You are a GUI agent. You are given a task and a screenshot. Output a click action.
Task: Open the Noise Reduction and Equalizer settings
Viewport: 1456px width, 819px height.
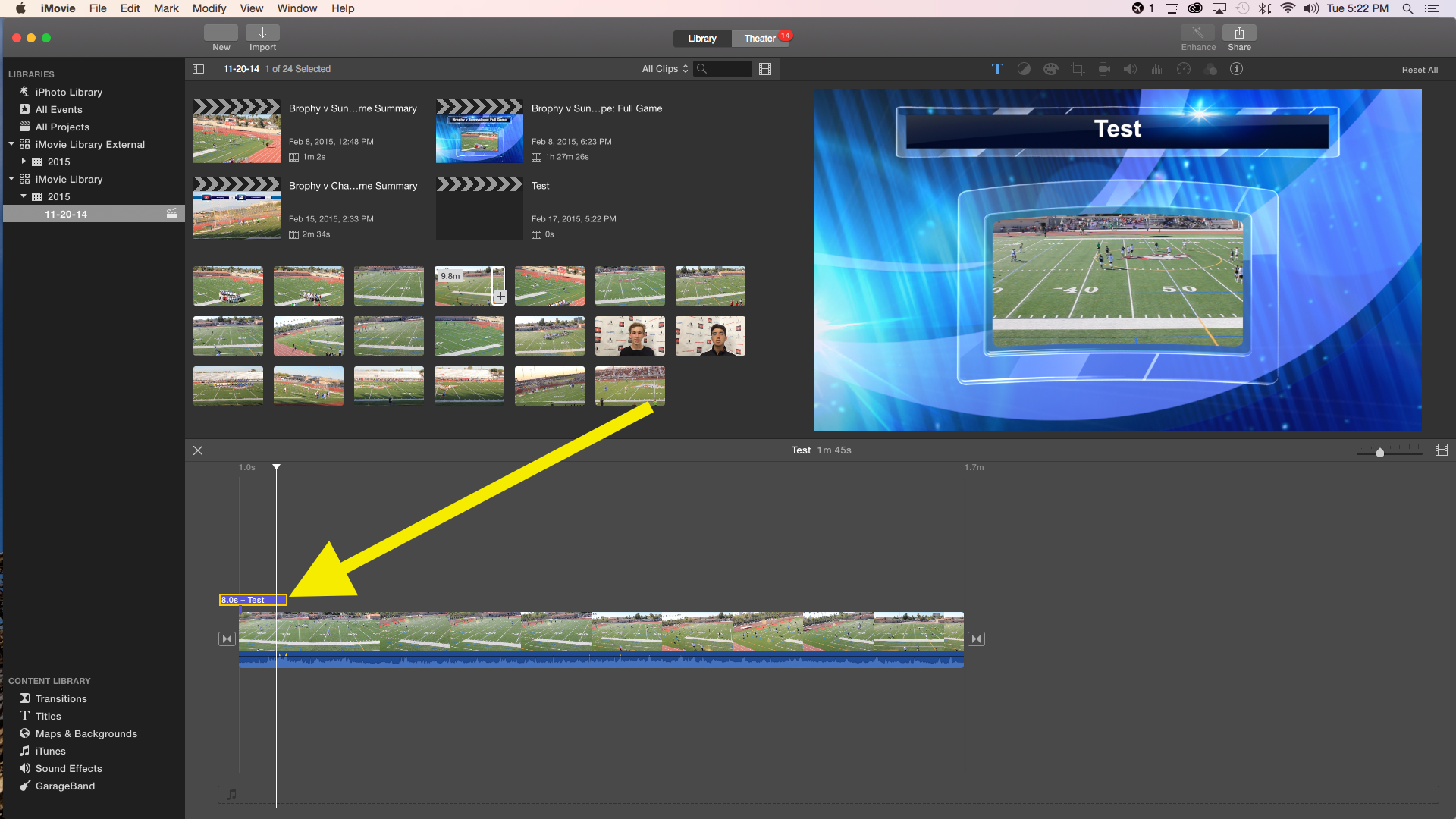pos(1156,69)
